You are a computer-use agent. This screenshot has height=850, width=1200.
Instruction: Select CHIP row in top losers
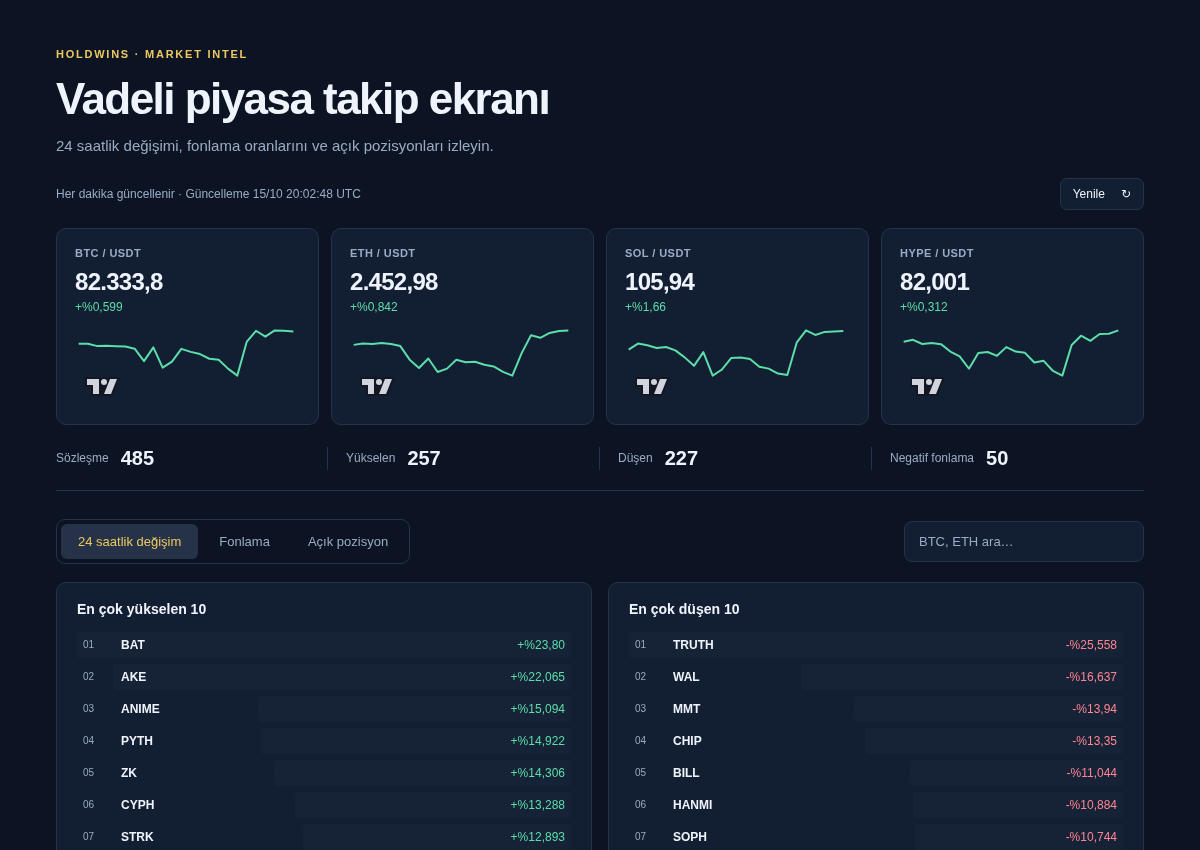(x=876, y=741)
